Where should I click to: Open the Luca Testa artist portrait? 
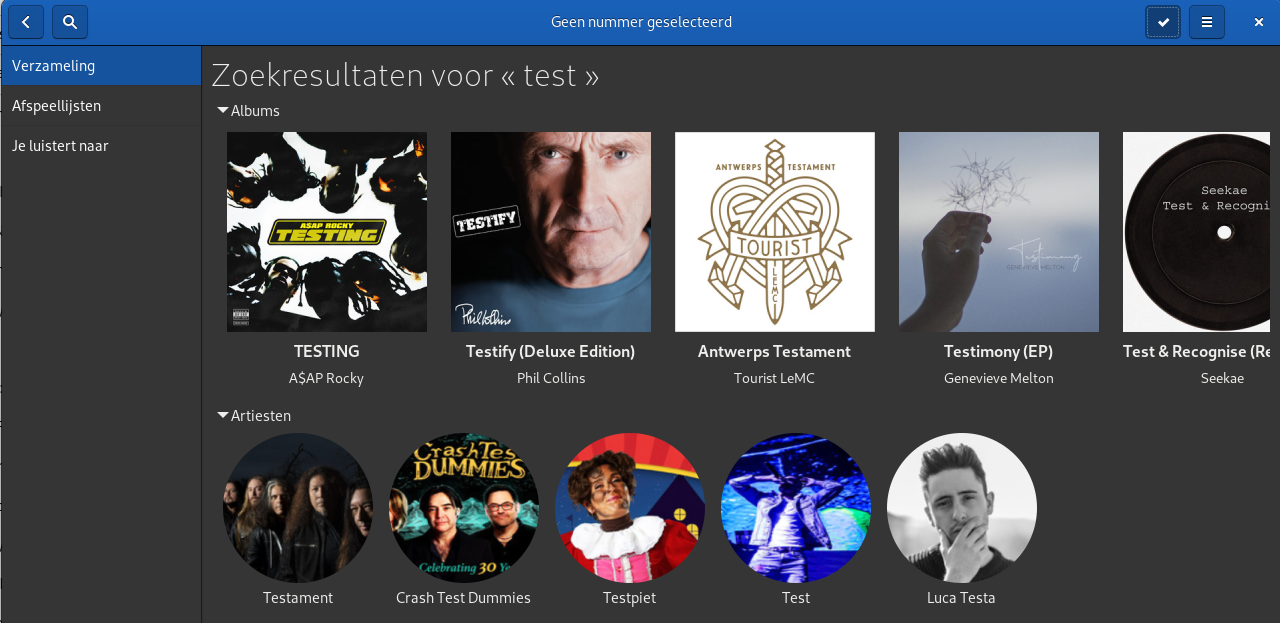pyautogui.click(x=962, y=508)
